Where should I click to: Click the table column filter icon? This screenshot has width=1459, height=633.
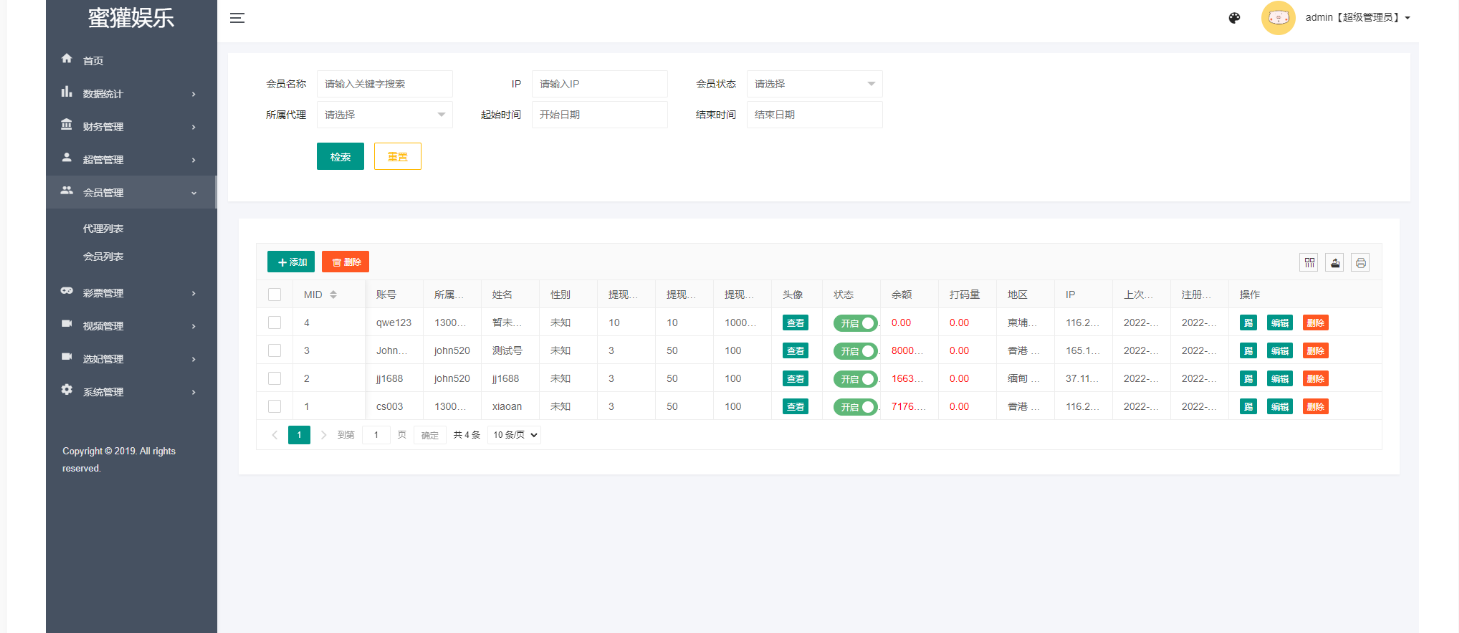1308,262
